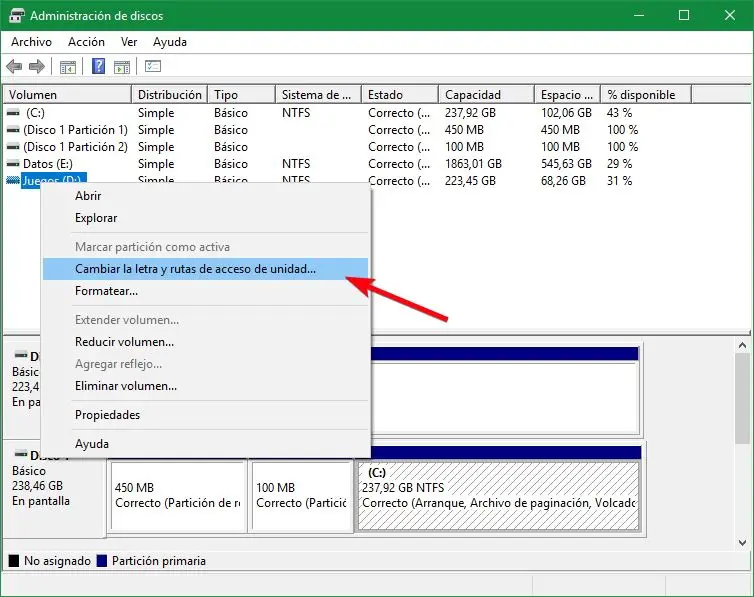The height and width of the screenshot is (597, 754).
Task: Click the 1863,01 GB capacity cell
Action: [473, 164]
